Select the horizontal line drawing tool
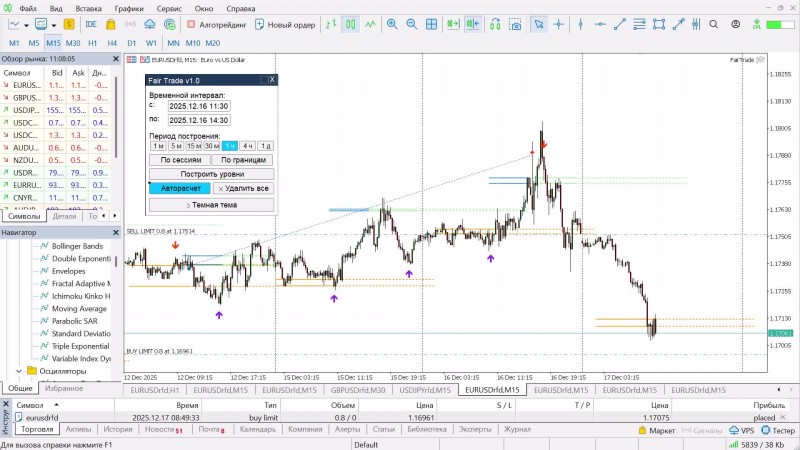The image size is (800, 450). [x=600, y=24]
